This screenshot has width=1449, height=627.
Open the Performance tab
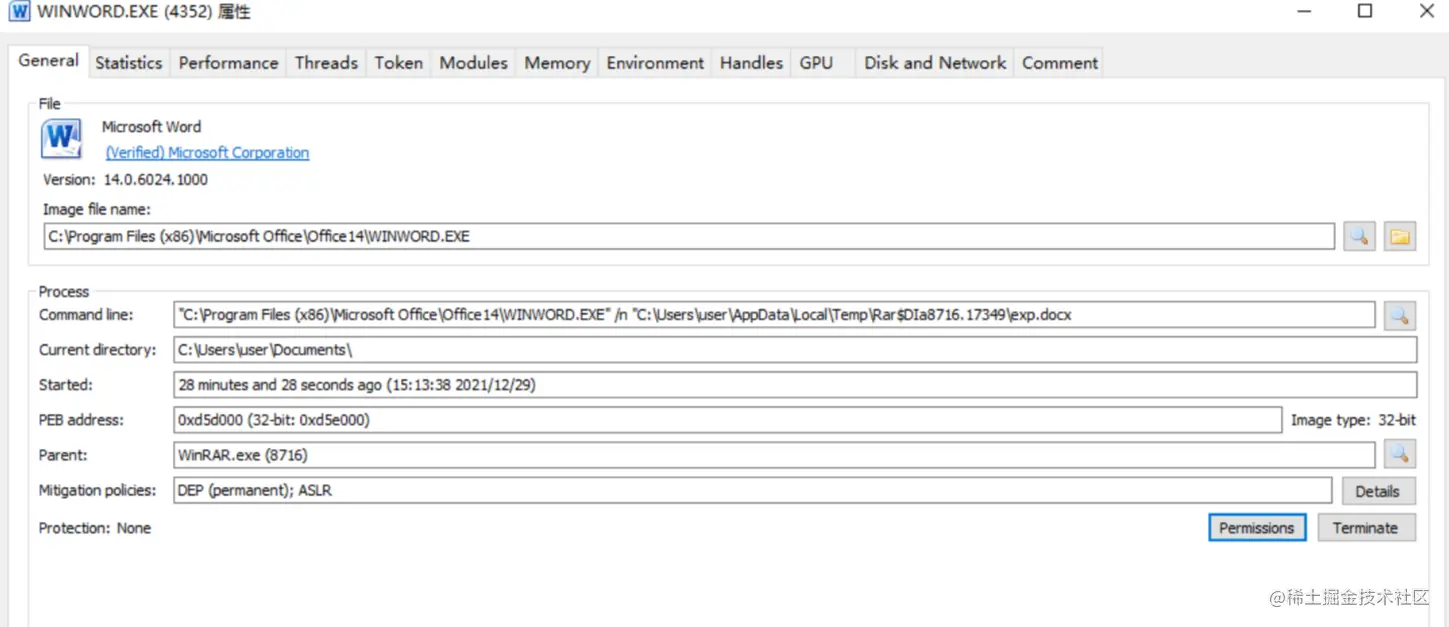[x=228, y=62]
